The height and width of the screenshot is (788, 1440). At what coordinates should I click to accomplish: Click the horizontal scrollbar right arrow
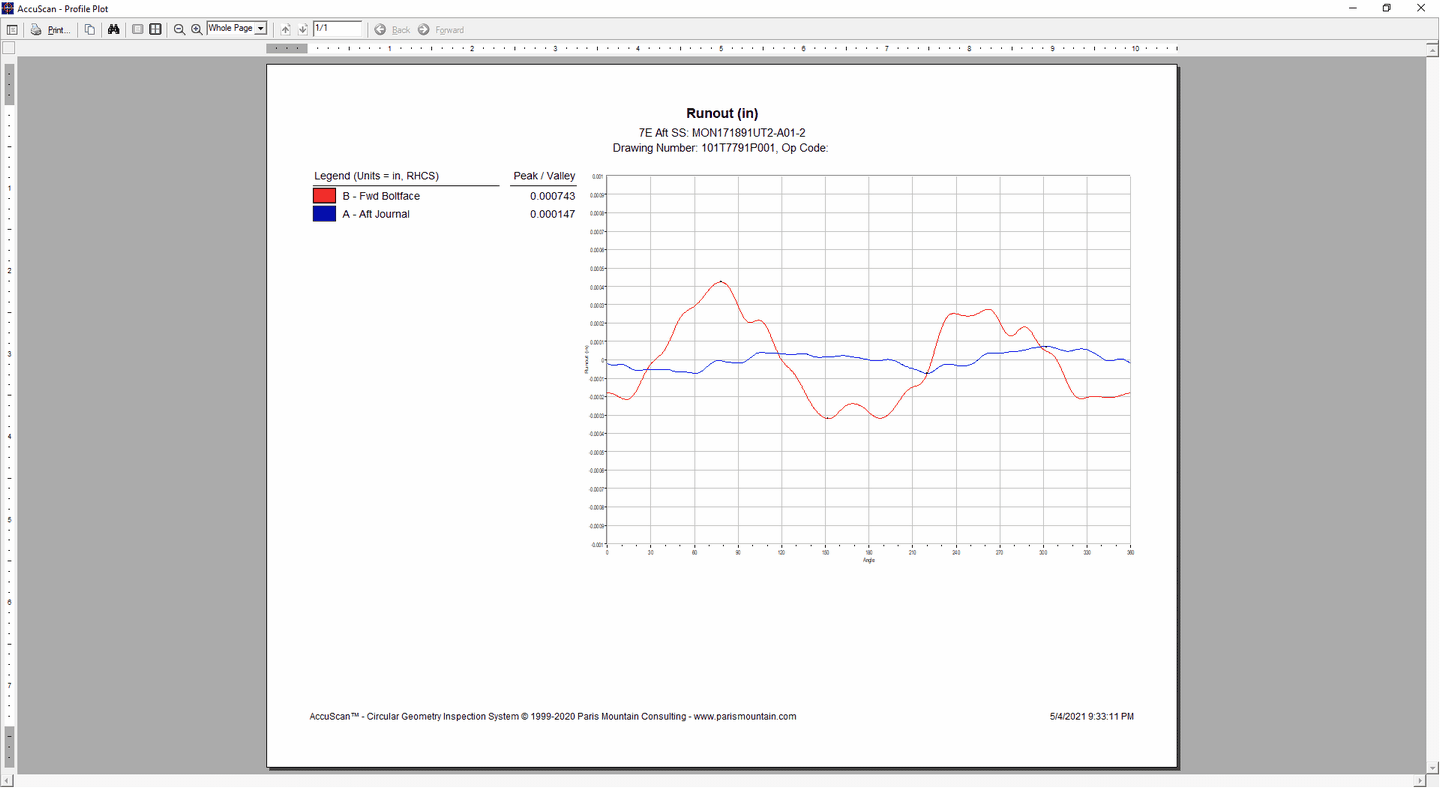click(x=1420, y=780)
